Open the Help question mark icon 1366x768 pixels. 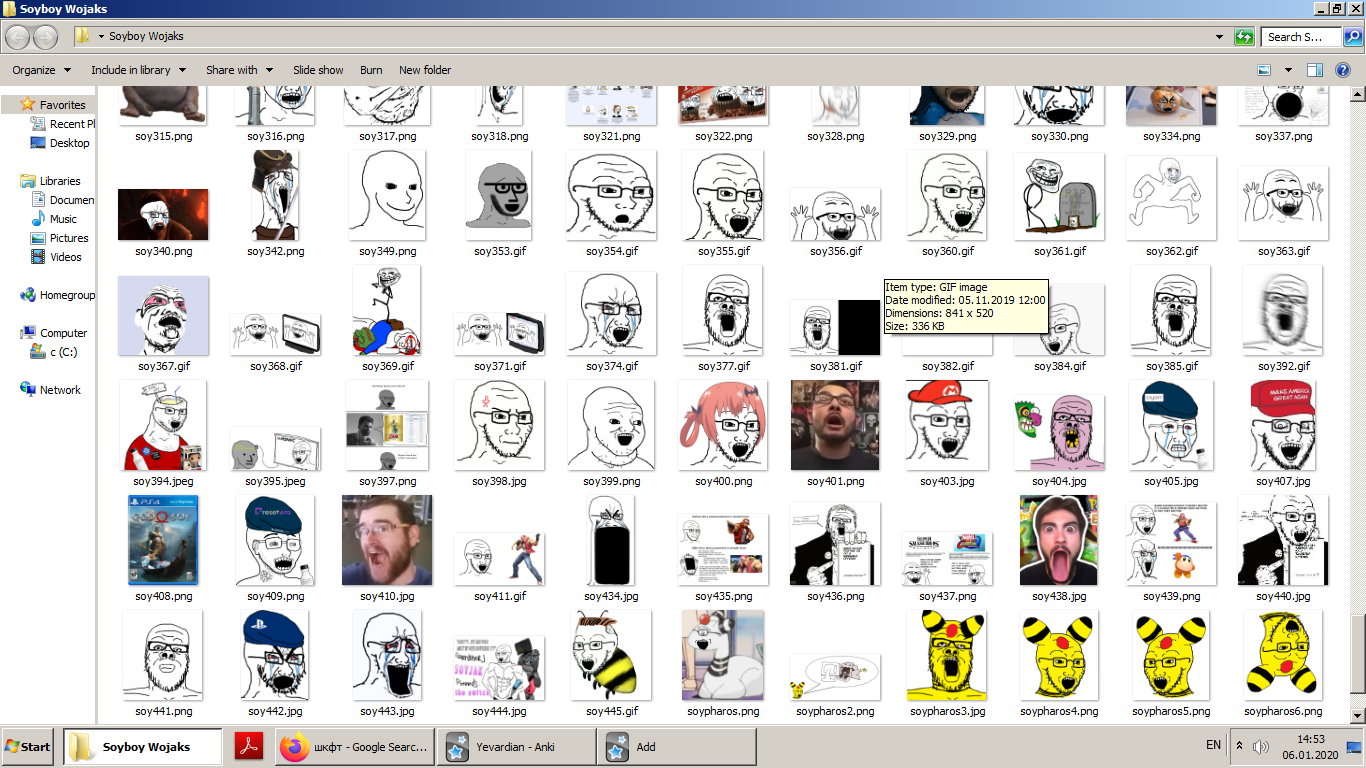[1342, 70]
